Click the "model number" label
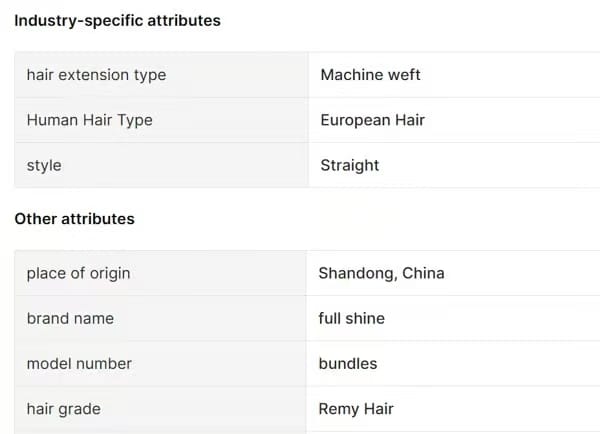600x434 pixels. (x=79, y=363)
